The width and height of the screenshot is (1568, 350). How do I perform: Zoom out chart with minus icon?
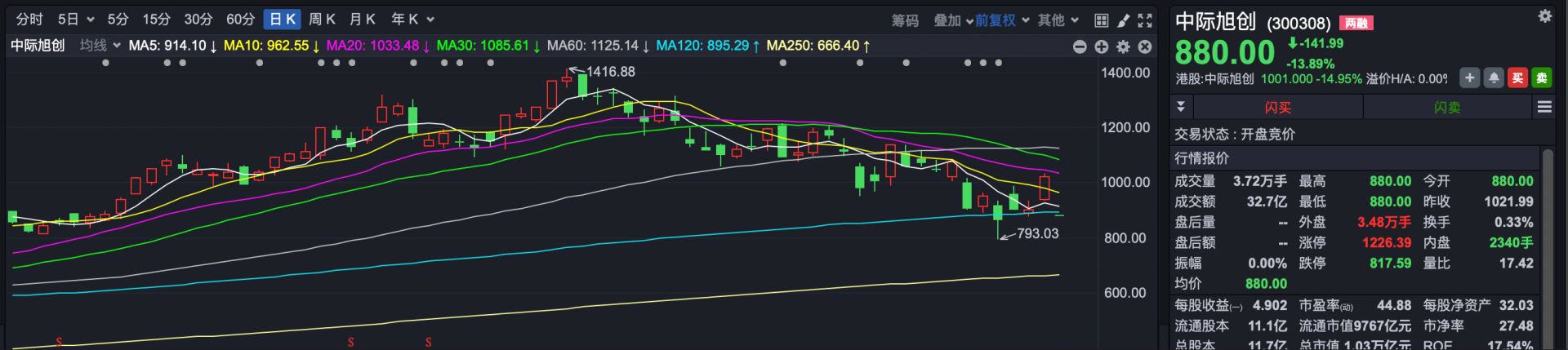click(x=1080, y=47)
